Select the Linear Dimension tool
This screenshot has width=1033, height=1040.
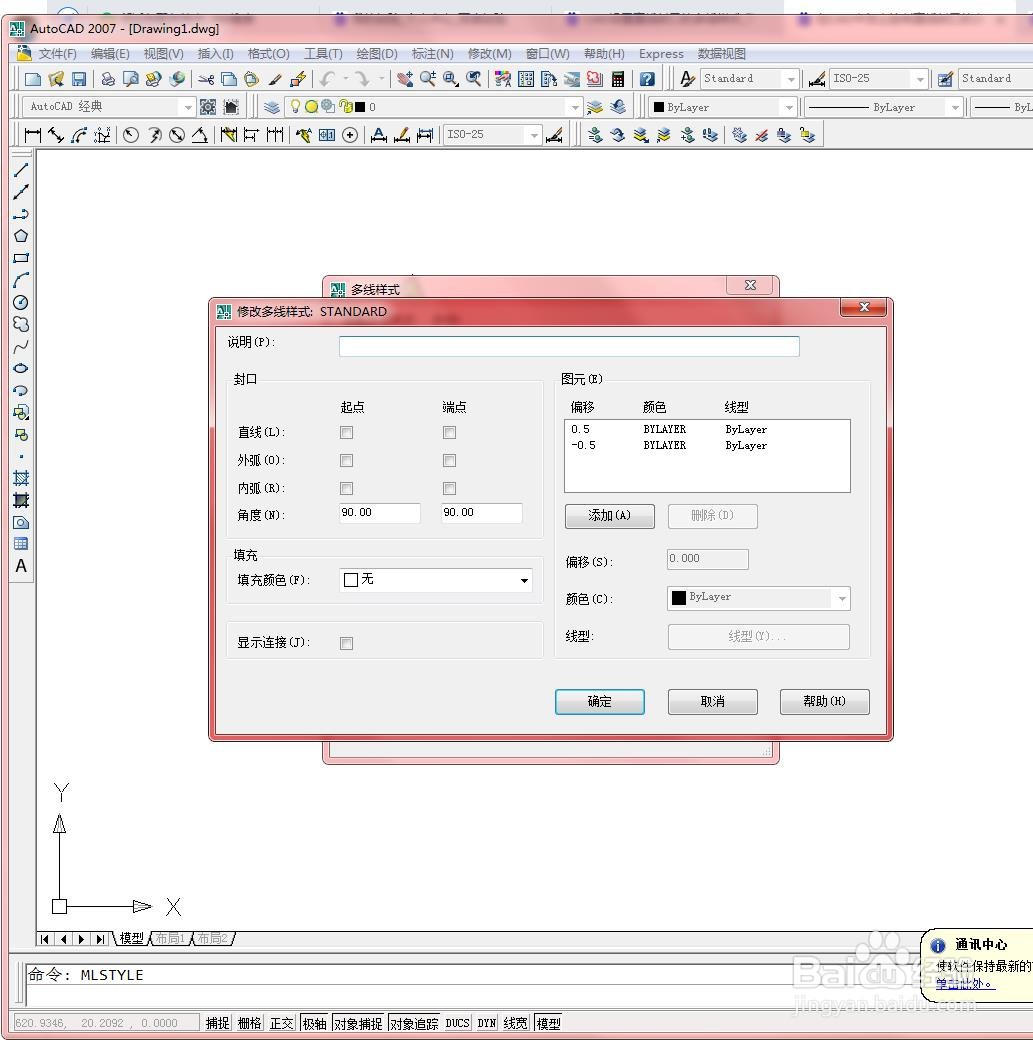tap(32, 135)
